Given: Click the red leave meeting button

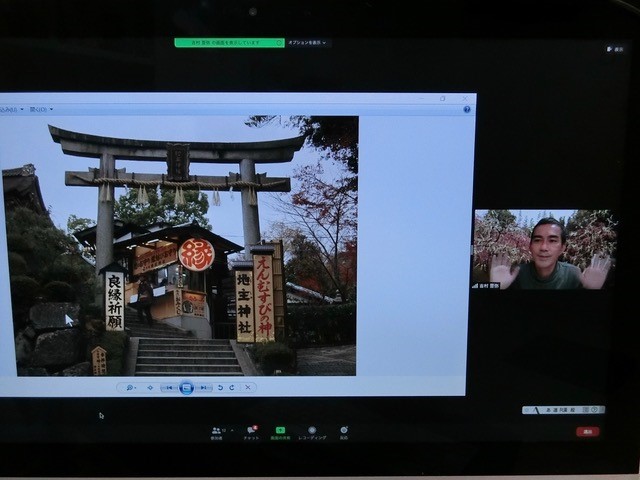Looking at the screenshot, I should [x=588, y=431].
